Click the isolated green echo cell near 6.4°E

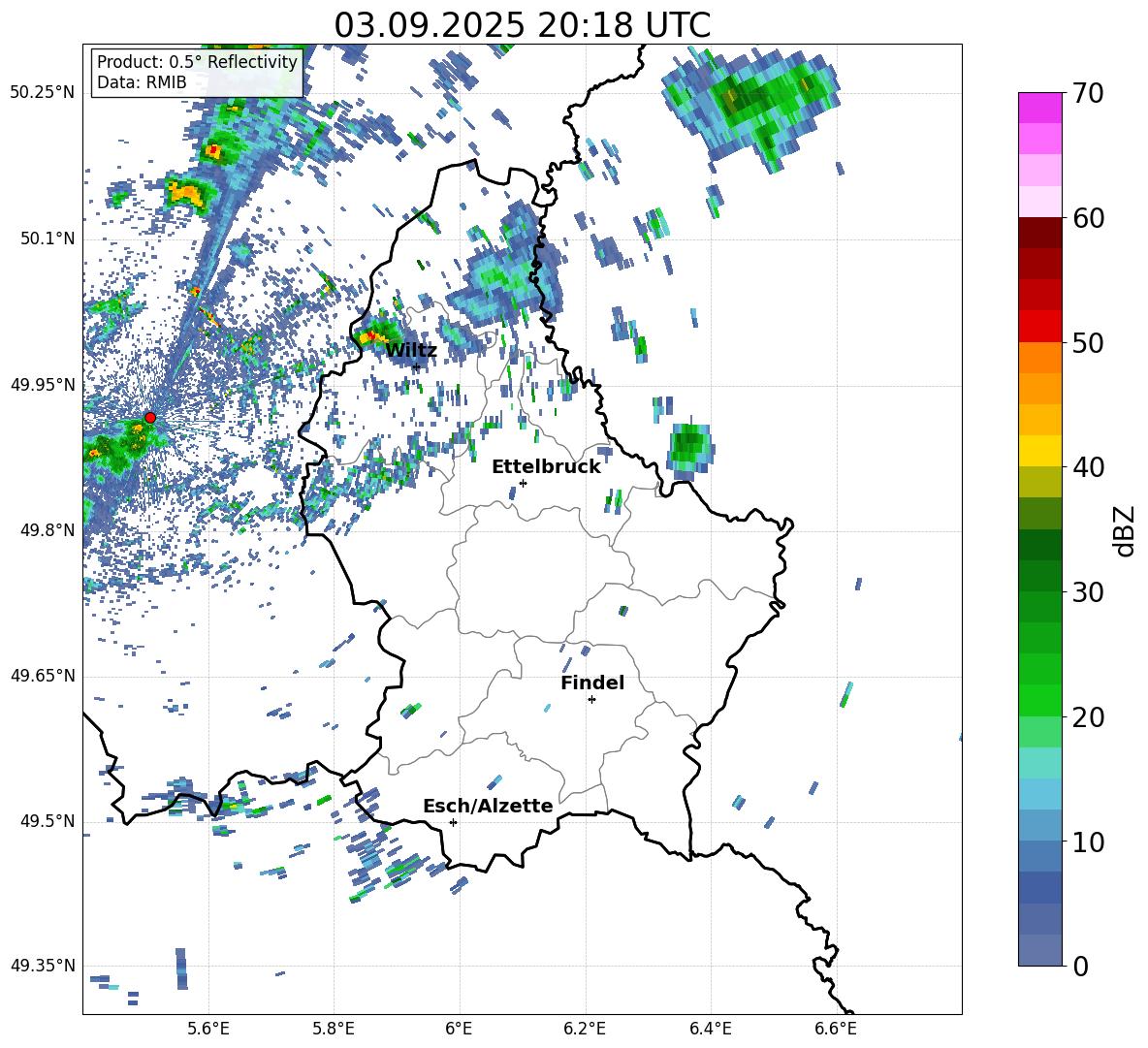pyautogui.click(x=689, y=448)
